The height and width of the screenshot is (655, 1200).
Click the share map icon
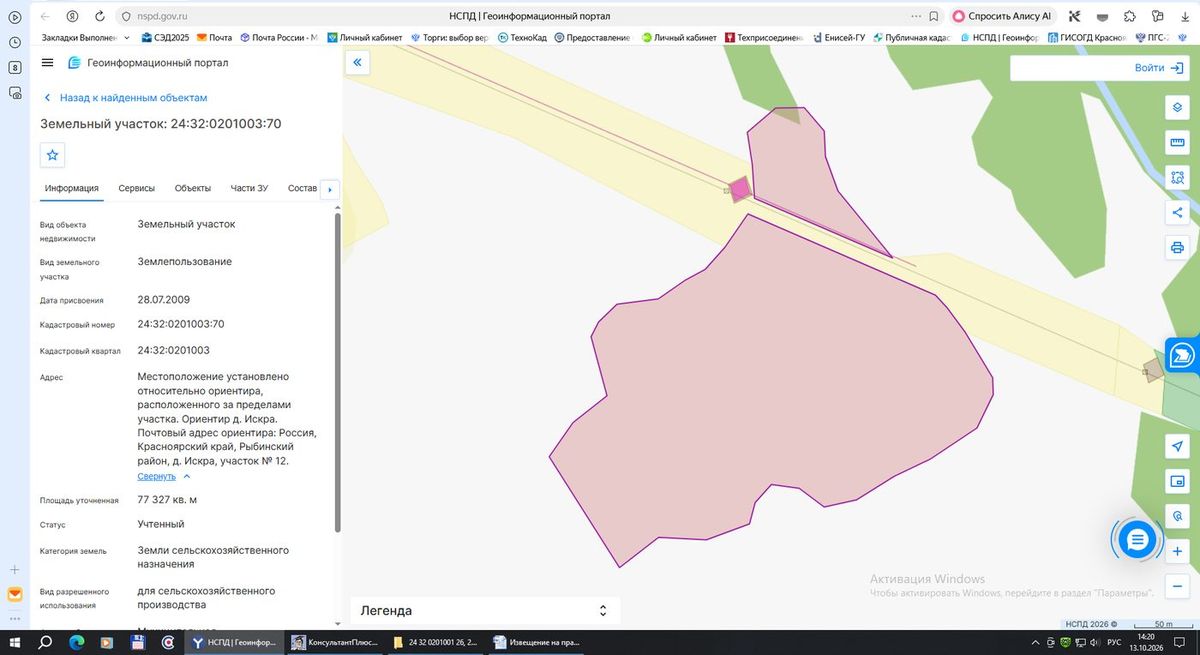[x=1177, y=213]
